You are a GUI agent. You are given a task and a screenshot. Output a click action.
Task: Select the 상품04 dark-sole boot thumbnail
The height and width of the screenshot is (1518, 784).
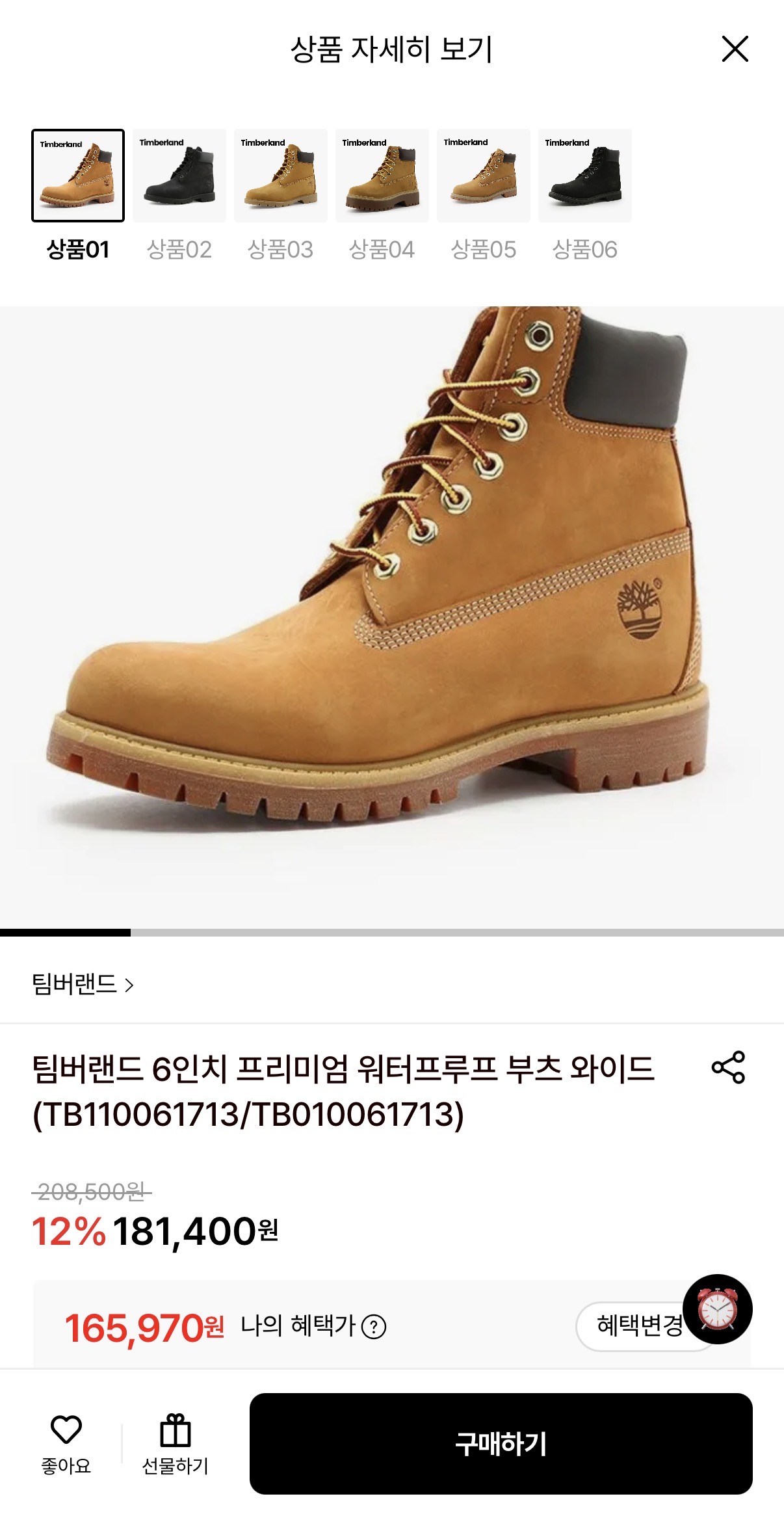[x=382, y=176]
